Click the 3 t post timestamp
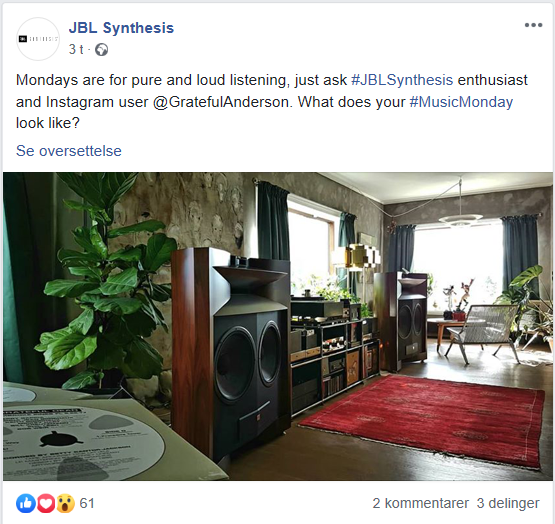Screen dimensions: 555x524 [76, 50]
